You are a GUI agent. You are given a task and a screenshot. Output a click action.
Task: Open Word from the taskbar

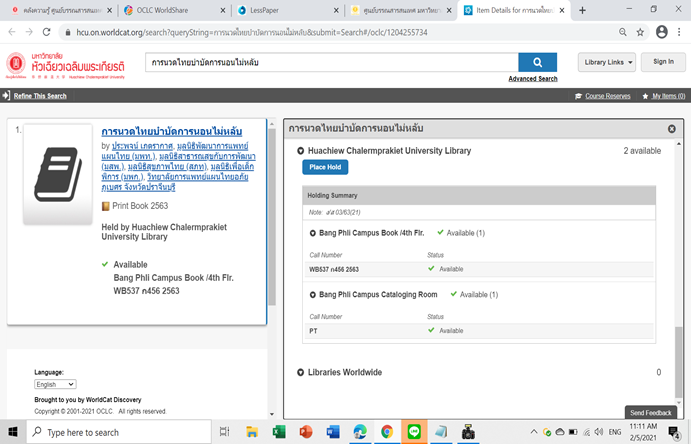(333, 432)
